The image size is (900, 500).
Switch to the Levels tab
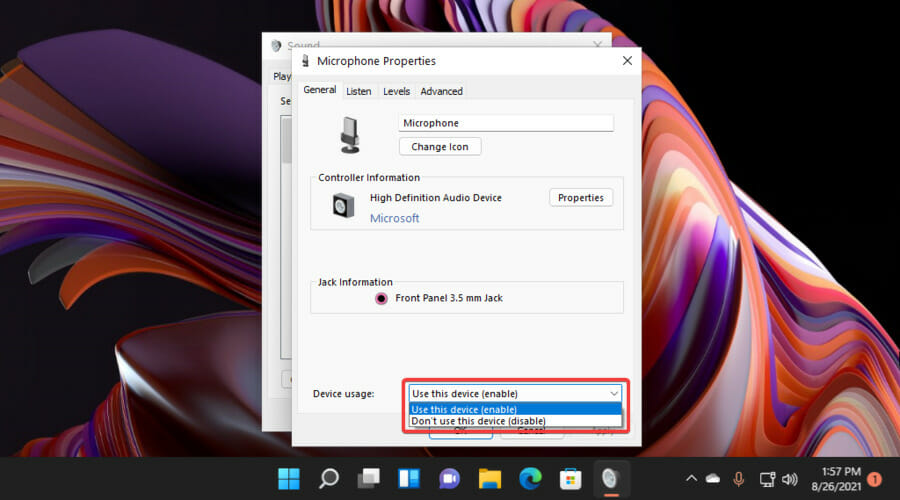click(x=396, y=91)
